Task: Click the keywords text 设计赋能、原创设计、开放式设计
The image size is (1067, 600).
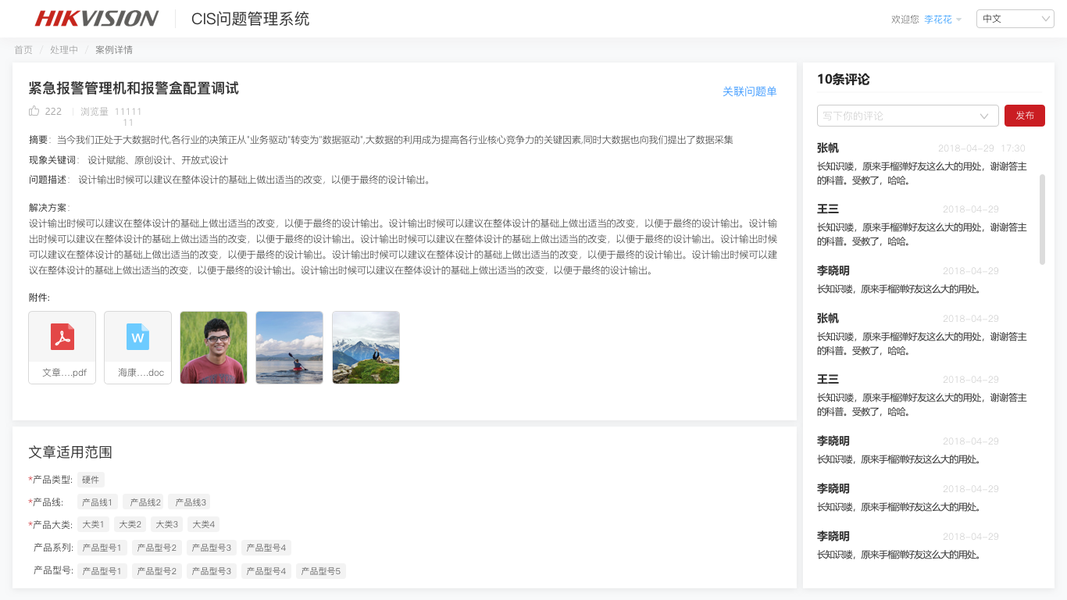Action: (x=158, y=161)
